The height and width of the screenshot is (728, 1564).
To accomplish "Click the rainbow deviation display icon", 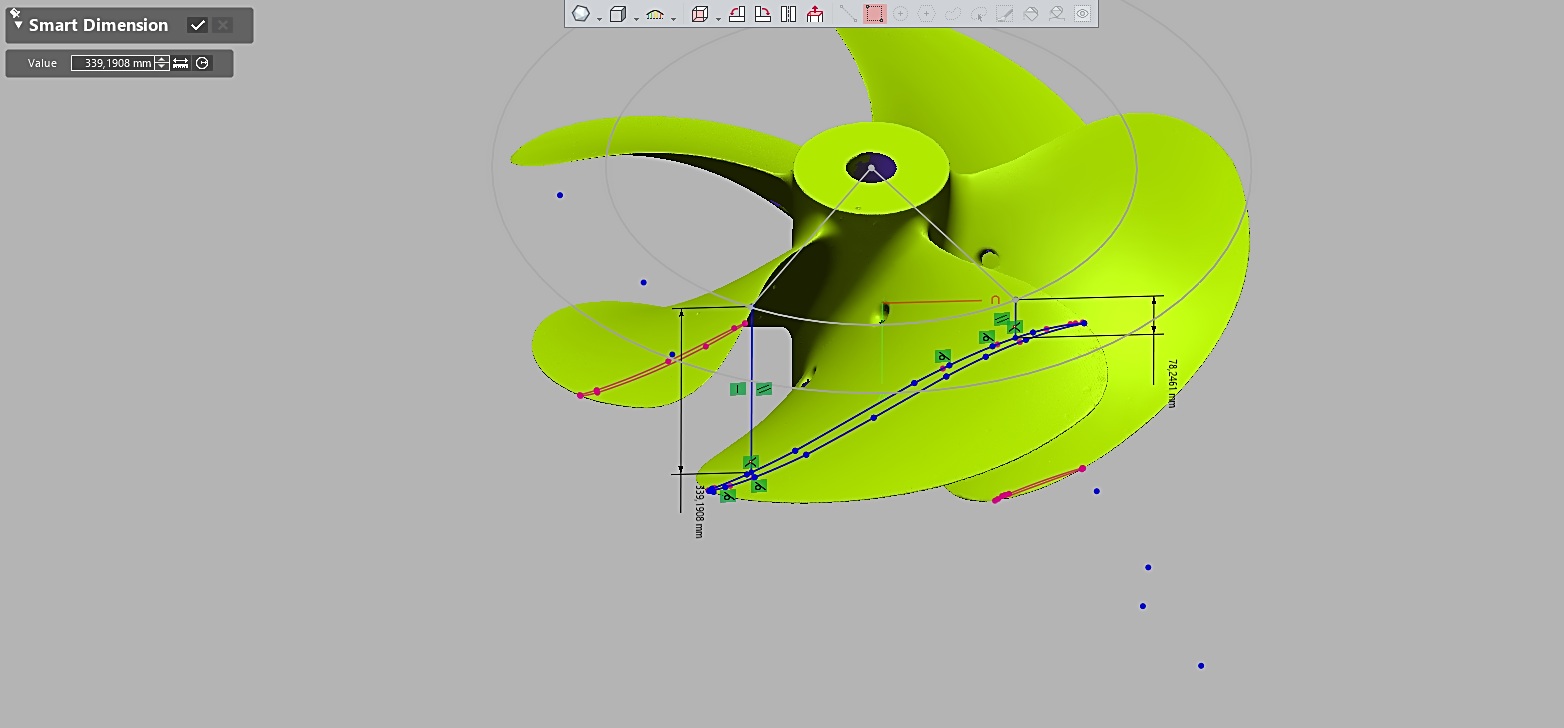I will [653, 14].
